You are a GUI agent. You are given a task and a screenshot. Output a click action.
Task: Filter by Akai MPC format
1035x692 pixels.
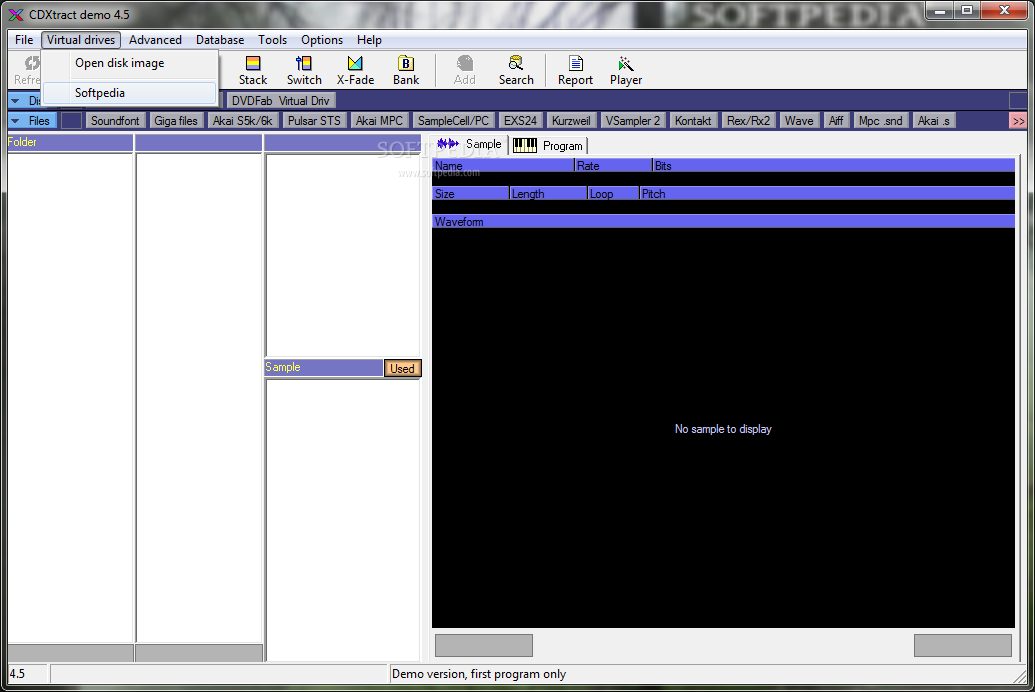[x=379, y=121]
